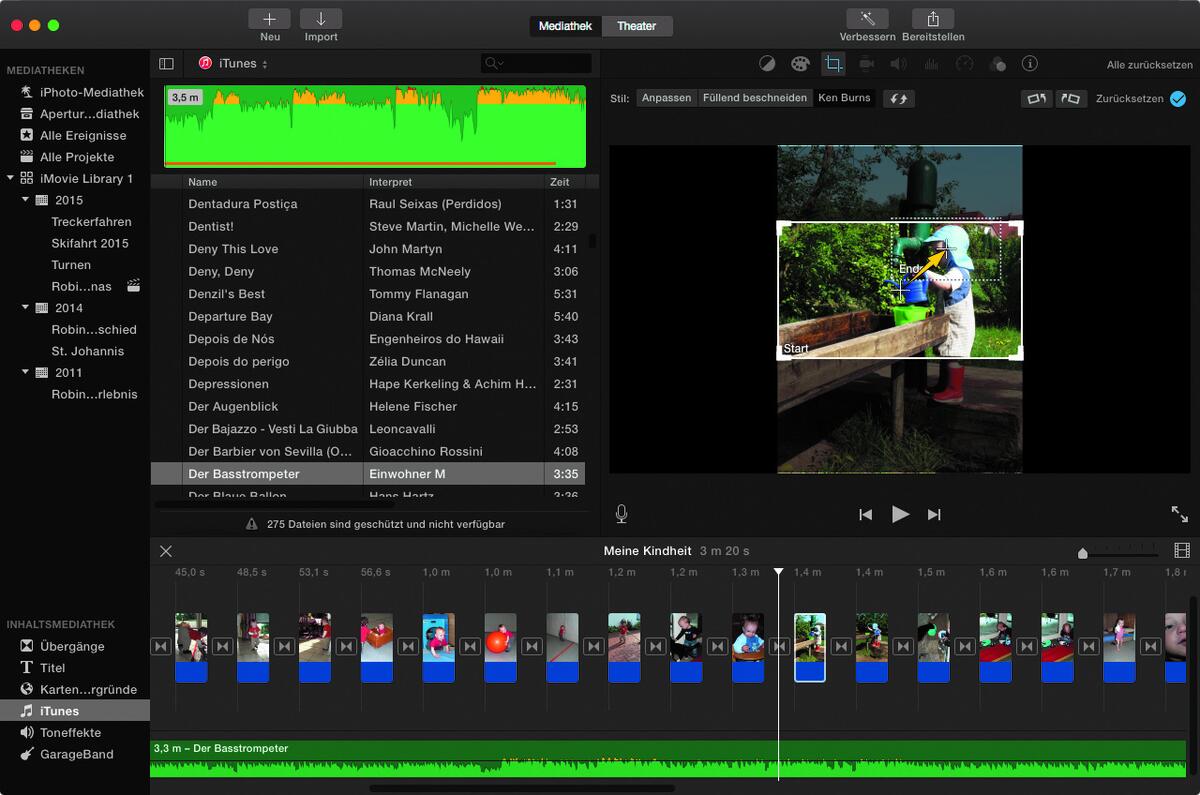Open the color correction palette icon
The image size is (1200, 795).
(x=800, y=63)
